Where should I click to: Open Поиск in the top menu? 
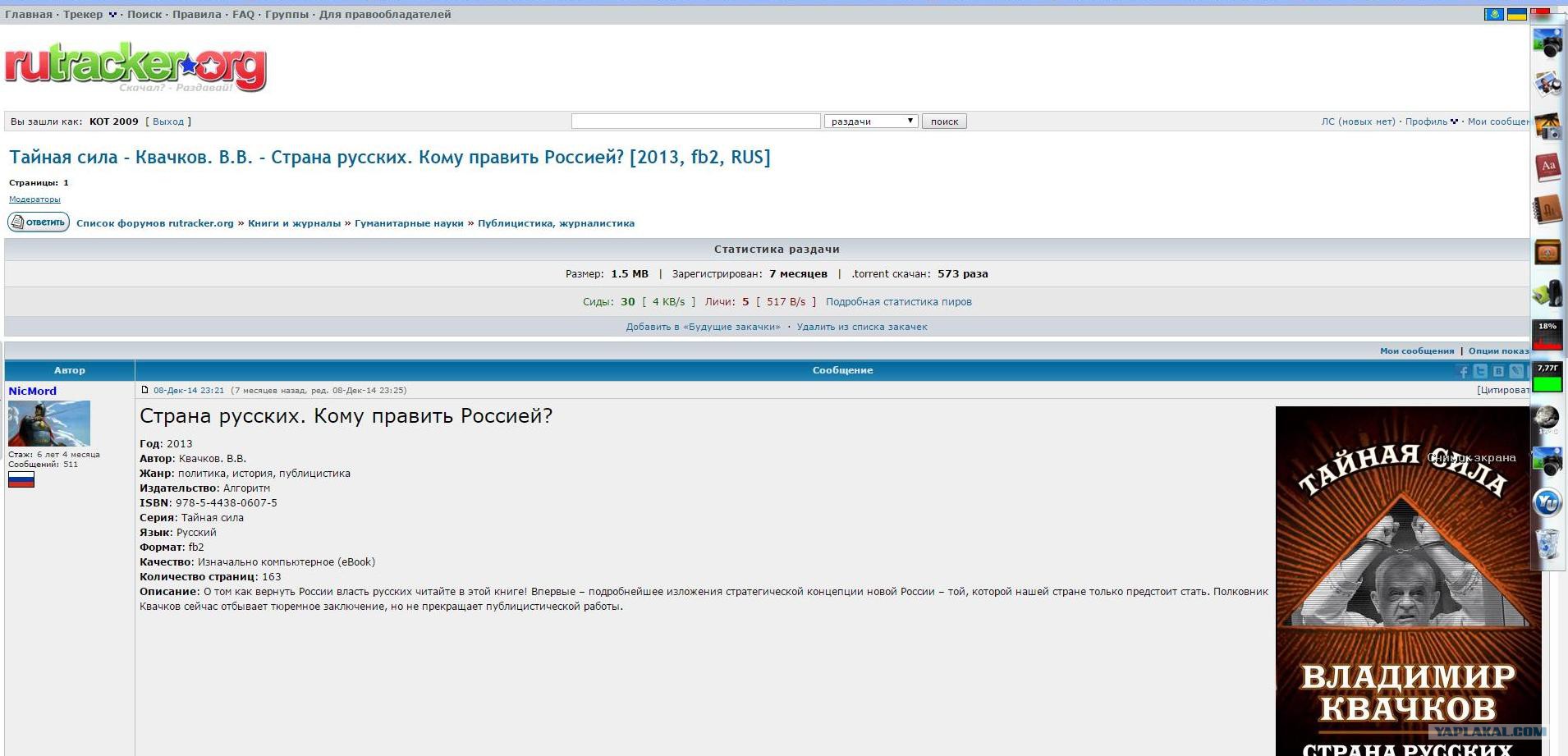(x=144, y=15)
